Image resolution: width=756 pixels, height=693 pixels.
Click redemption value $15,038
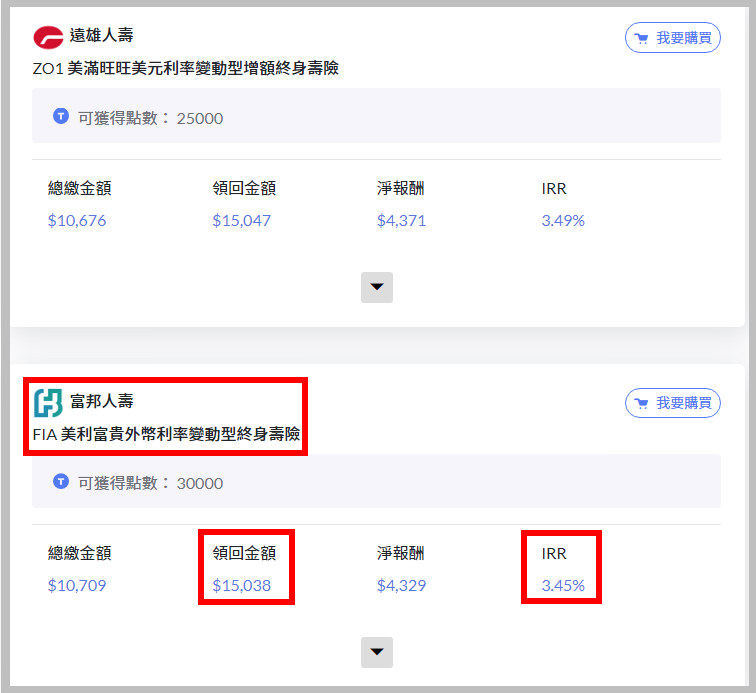pyautogui.click(x=242, y=585)
